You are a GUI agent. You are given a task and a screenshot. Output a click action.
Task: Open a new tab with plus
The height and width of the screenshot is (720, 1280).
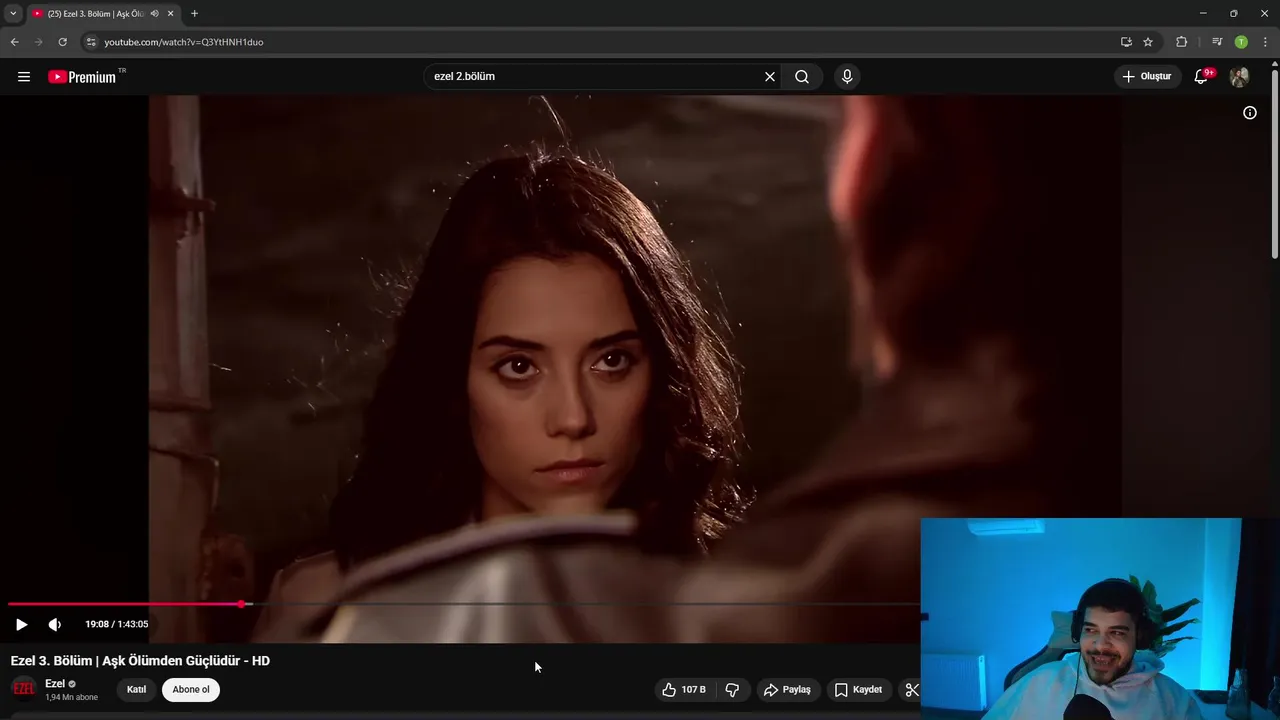(194, 14)
